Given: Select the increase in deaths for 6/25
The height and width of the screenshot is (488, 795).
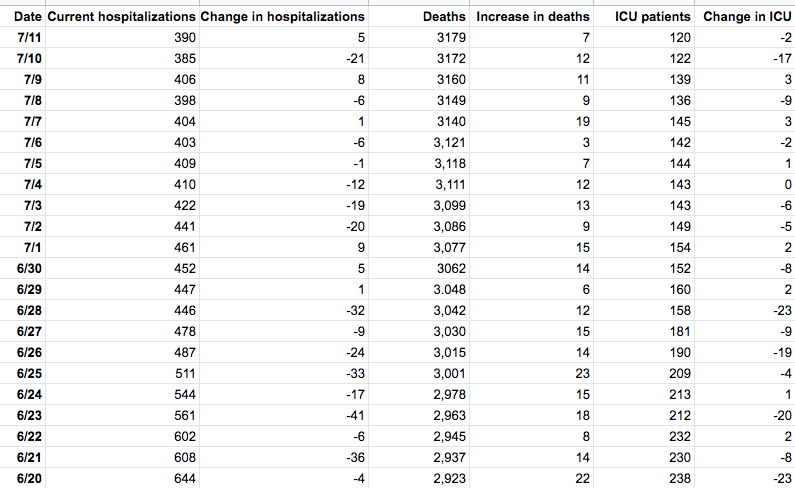Looking at the screenshot, I should 582,374.
